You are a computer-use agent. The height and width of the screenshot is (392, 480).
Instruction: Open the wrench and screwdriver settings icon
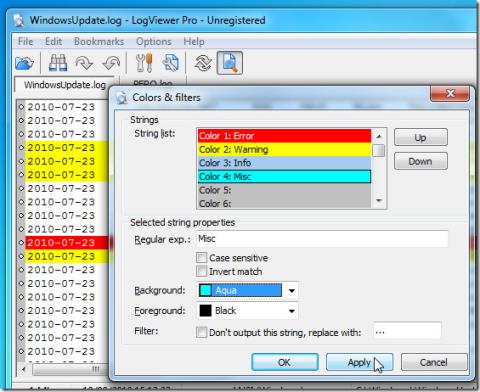click(x=144, y=63)
